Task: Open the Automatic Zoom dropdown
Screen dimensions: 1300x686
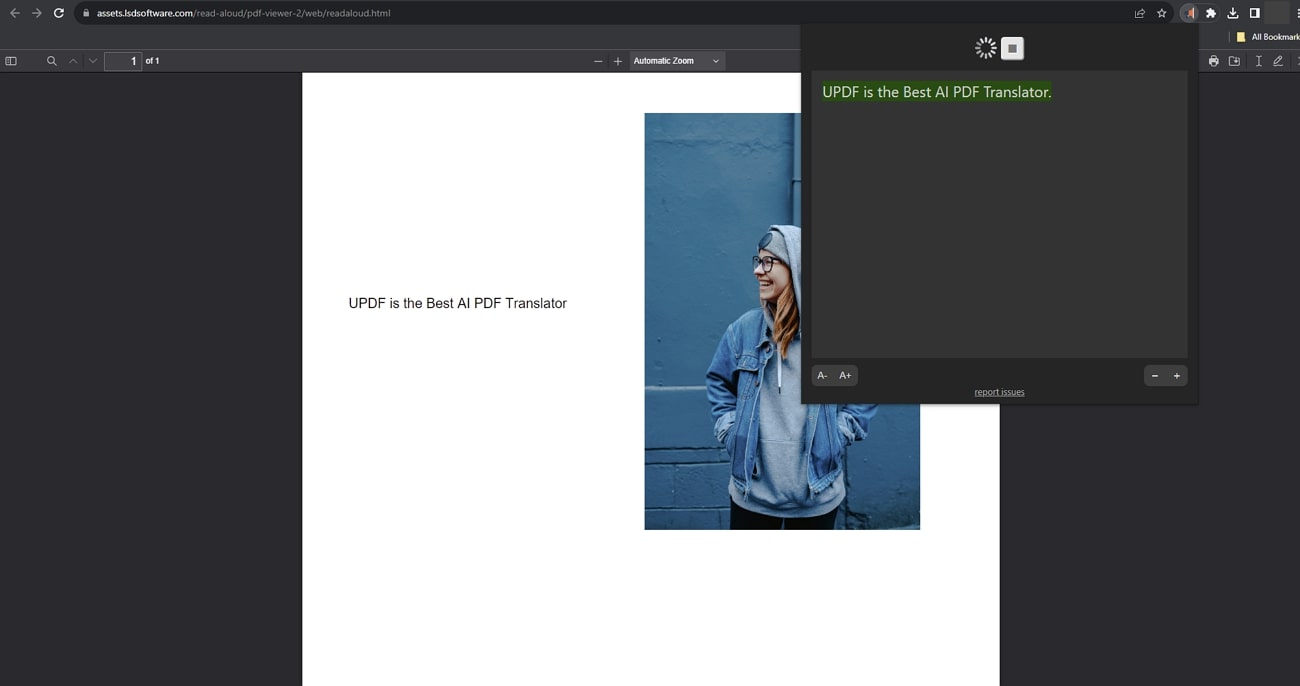Action: point(676,61)
